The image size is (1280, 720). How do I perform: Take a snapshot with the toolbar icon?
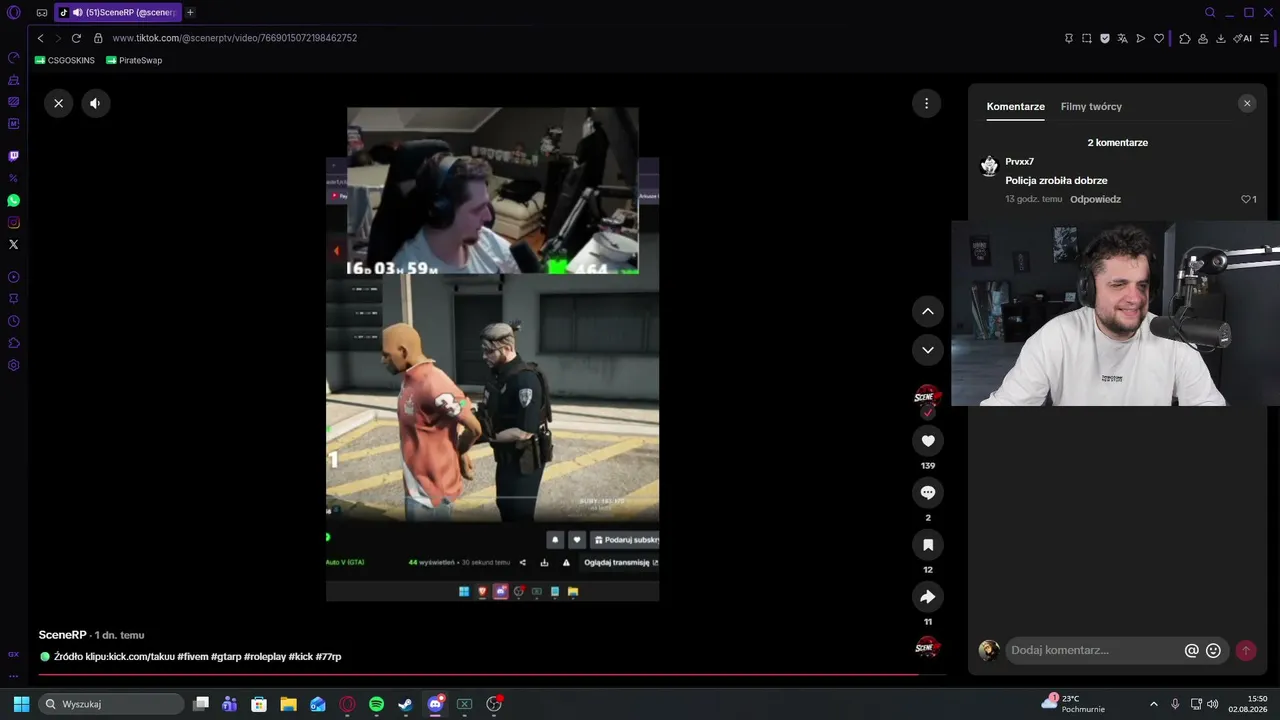click(1087, 38)
